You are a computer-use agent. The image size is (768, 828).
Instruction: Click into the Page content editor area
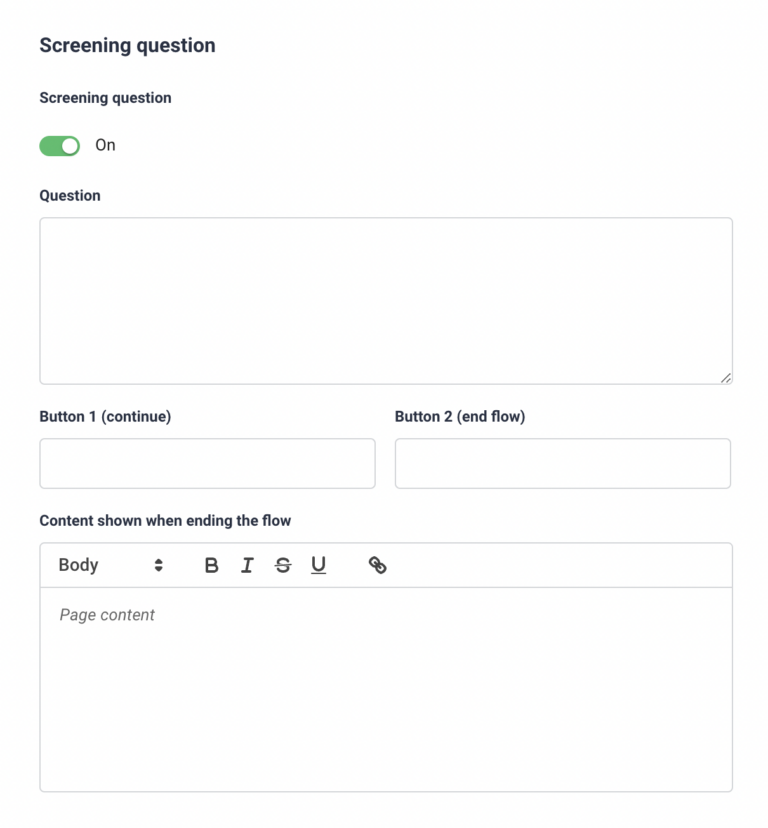tap(386, 689)
